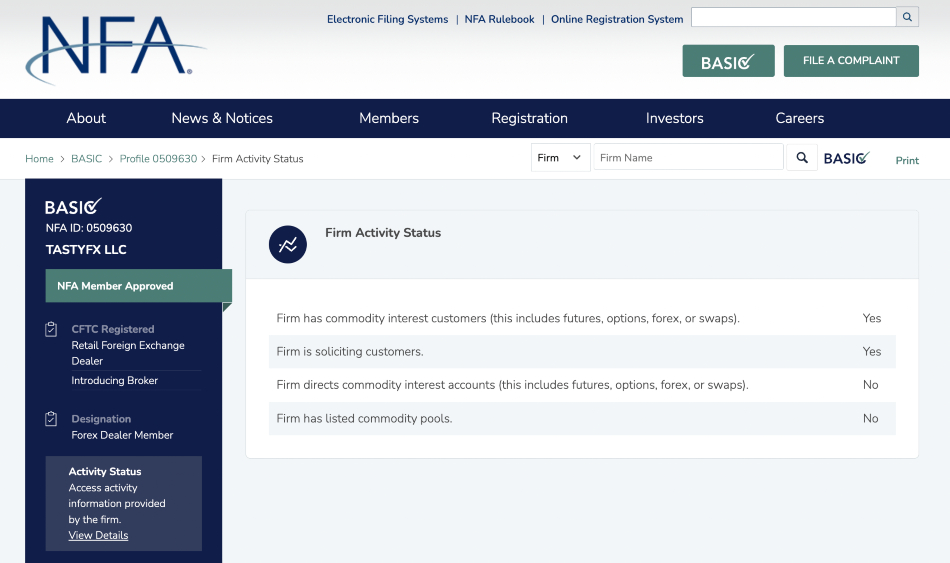Click the 'Firm has listed commodity pools.' row
950x563 pixels.
pyautogui.click(x=582, y=418)
